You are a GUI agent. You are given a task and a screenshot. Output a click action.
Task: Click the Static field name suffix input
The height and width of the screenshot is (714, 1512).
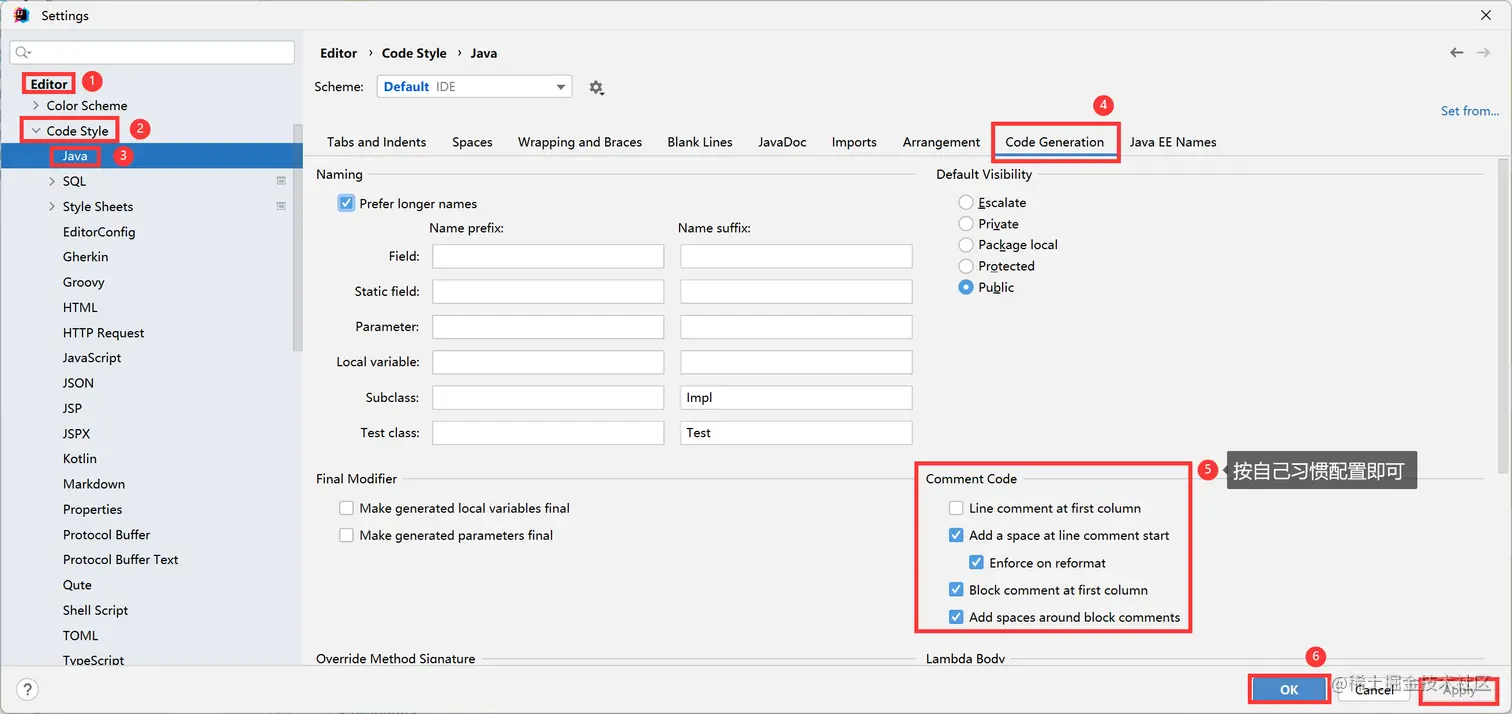click(796, 291)
